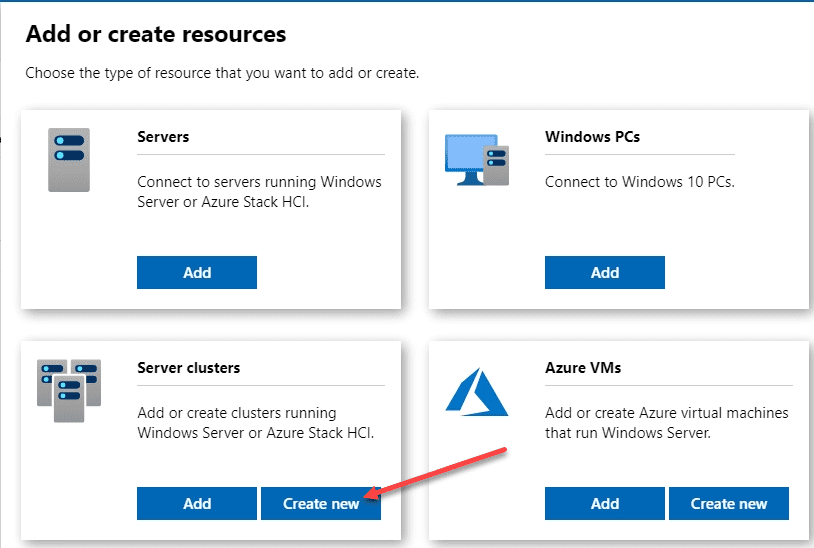The width and height of the screenshot is (814, 548).
Task: Click the Servers tower icon
Action: coord(69,159)
